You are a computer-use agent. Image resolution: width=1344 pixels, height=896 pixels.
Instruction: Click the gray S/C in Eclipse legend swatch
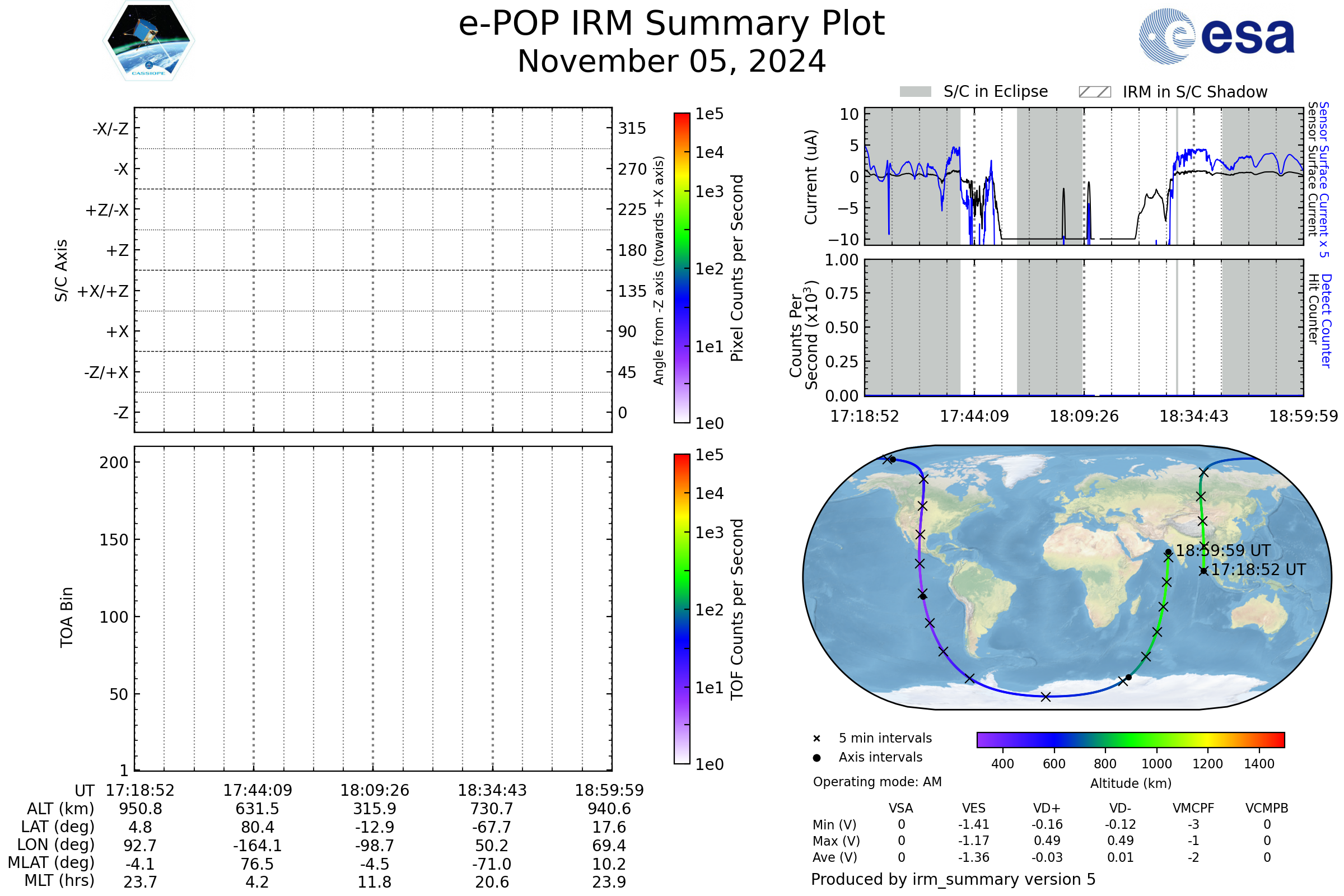915,92
